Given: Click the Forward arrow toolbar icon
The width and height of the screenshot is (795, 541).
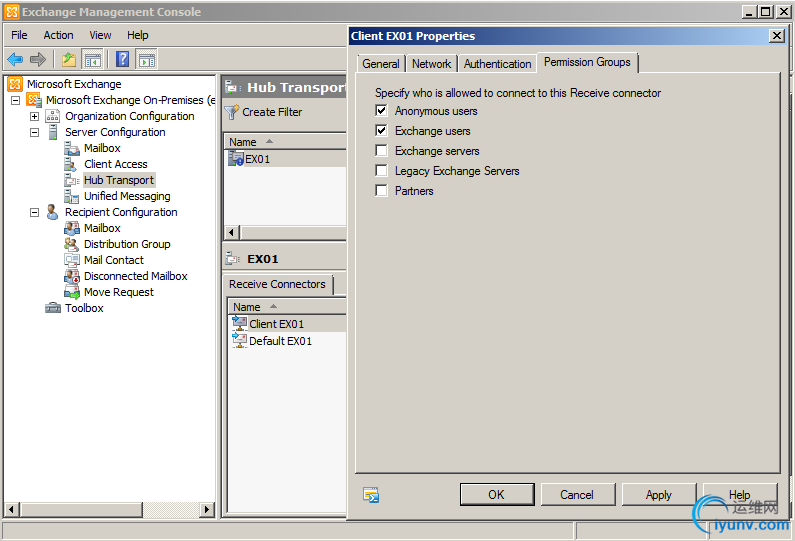Looking at the screenshot, I should (38, 59).
